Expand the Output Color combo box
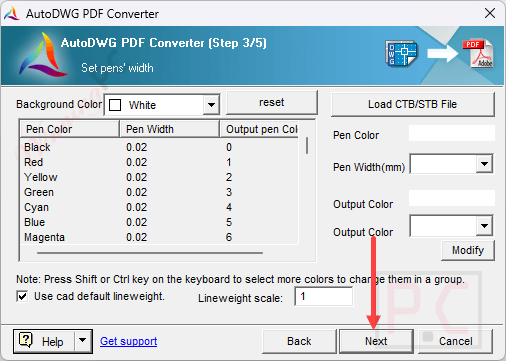The image size is (506, 361). coord(484,226)
